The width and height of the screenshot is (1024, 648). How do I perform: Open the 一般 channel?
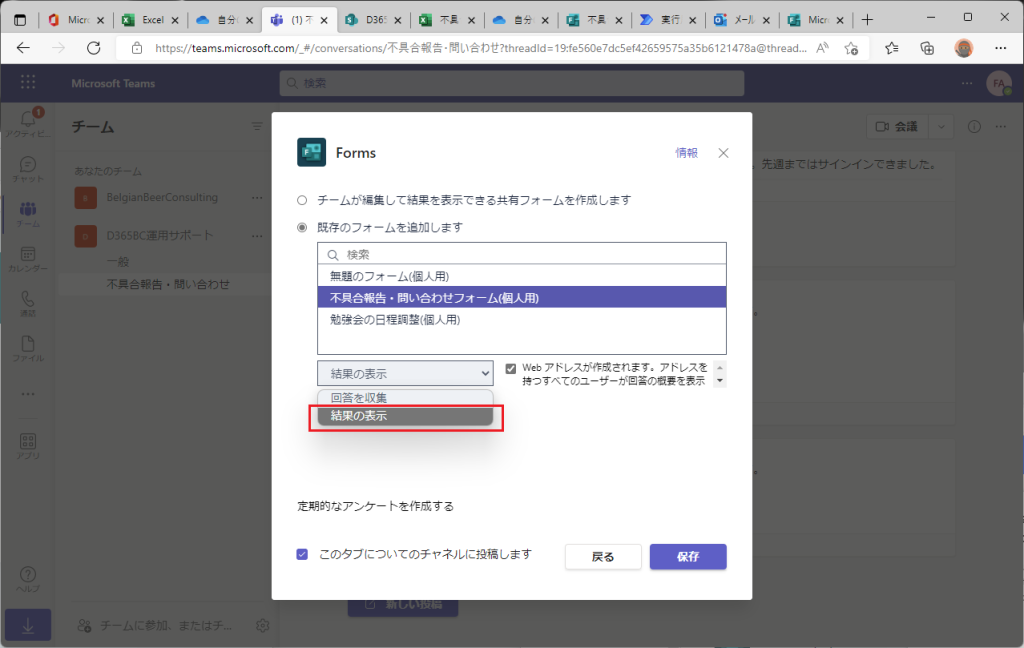[x=118, y=261]
